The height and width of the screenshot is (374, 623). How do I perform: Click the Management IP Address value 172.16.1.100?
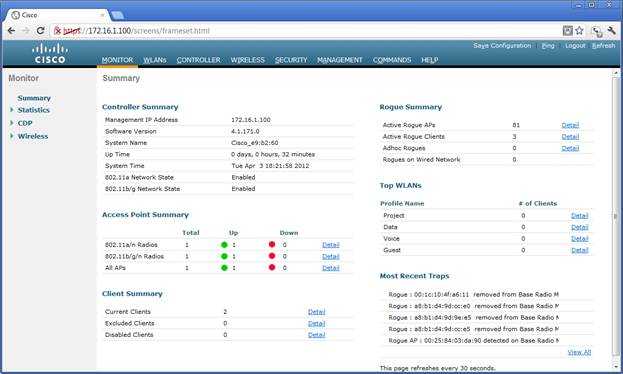click(x=251, y=120)
